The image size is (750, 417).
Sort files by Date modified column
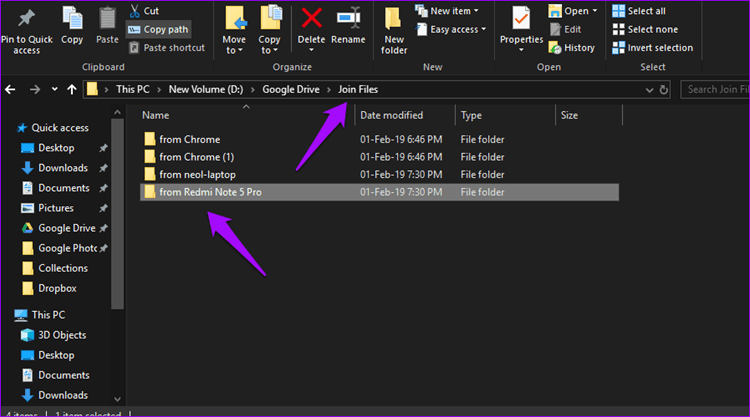click(391, 115)
